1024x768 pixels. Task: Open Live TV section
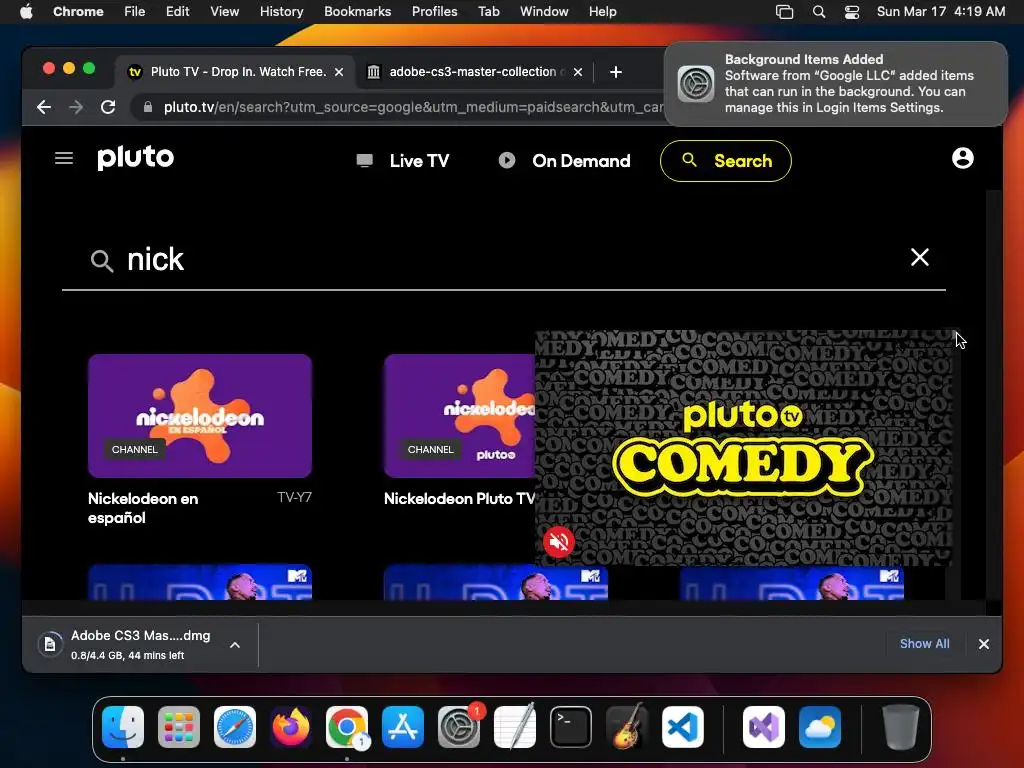pos(403,161)
